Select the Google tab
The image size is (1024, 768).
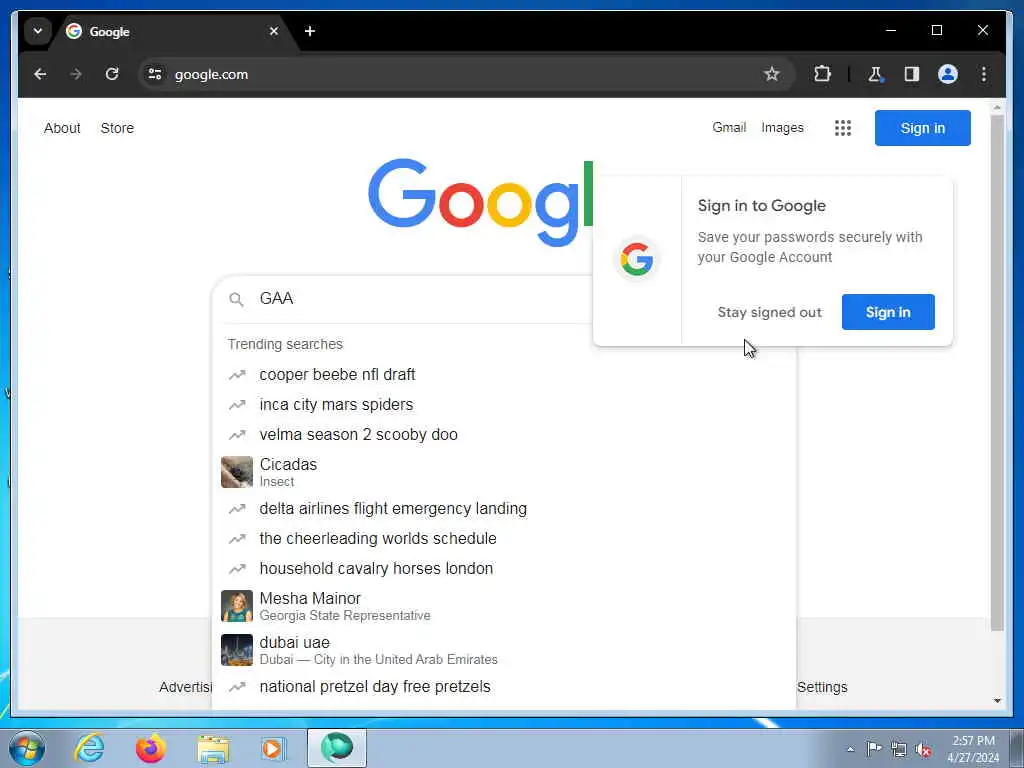tap(173, 31)
